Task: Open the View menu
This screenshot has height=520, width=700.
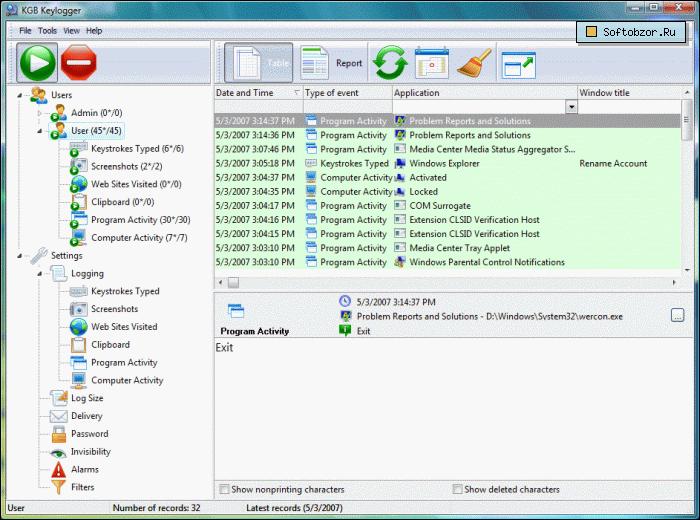Action: coord(72,31)
